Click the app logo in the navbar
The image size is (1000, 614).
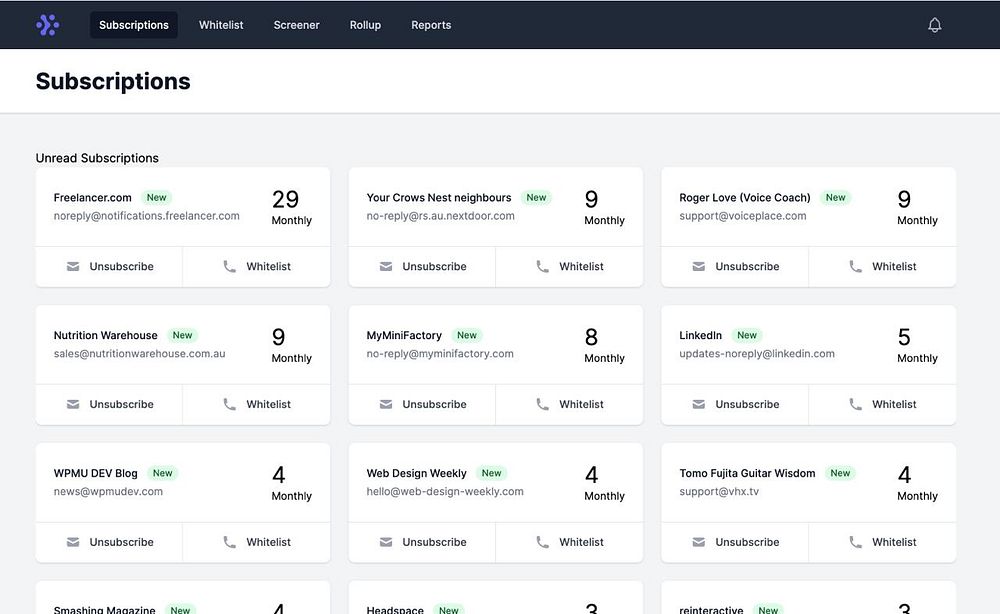pos(48,25)
